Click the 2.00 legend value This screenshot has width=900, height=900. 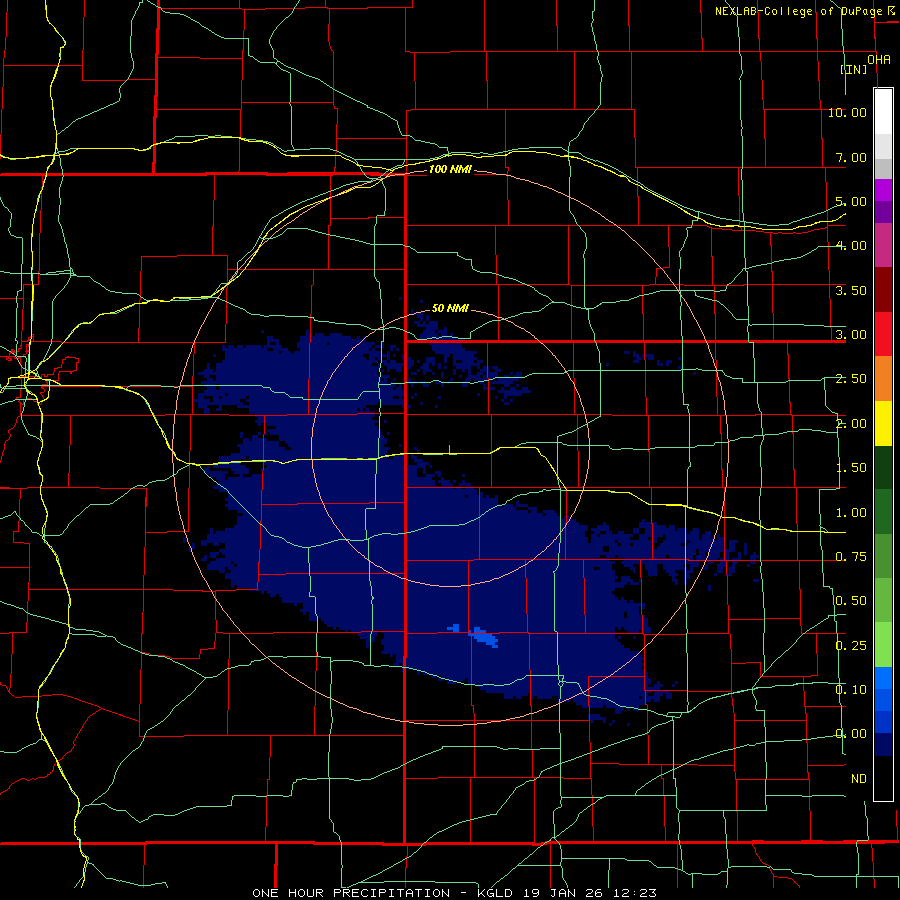click(851, 424)
